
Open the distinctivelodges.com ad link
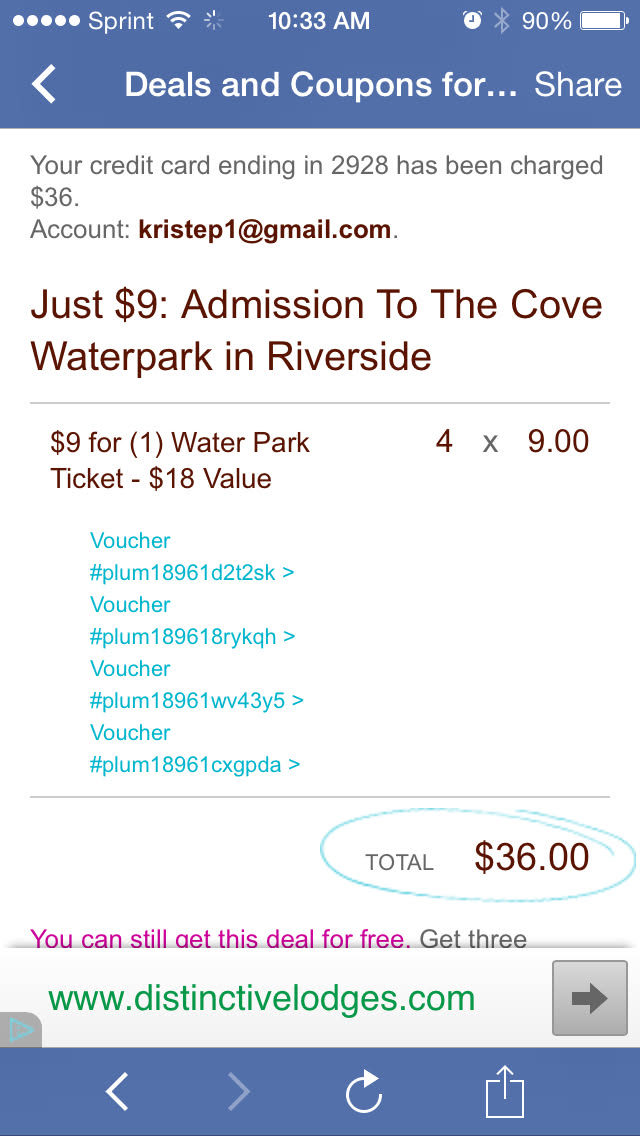click(261, 998)
